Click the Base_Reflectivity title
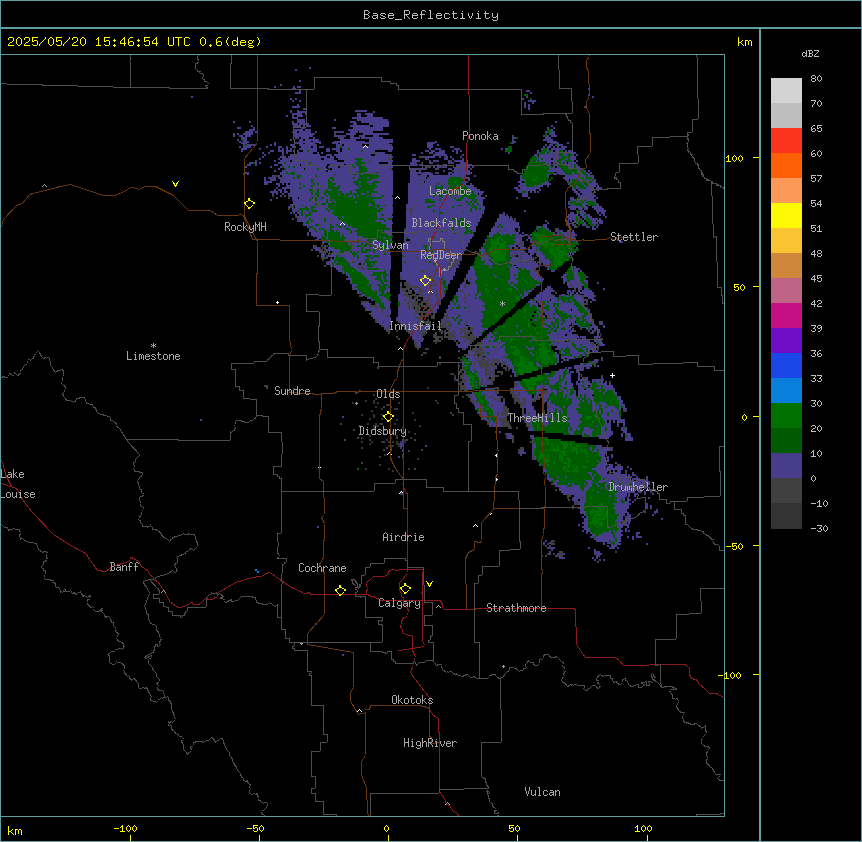The height and width of the screenshot is (842, 862). 431,15
